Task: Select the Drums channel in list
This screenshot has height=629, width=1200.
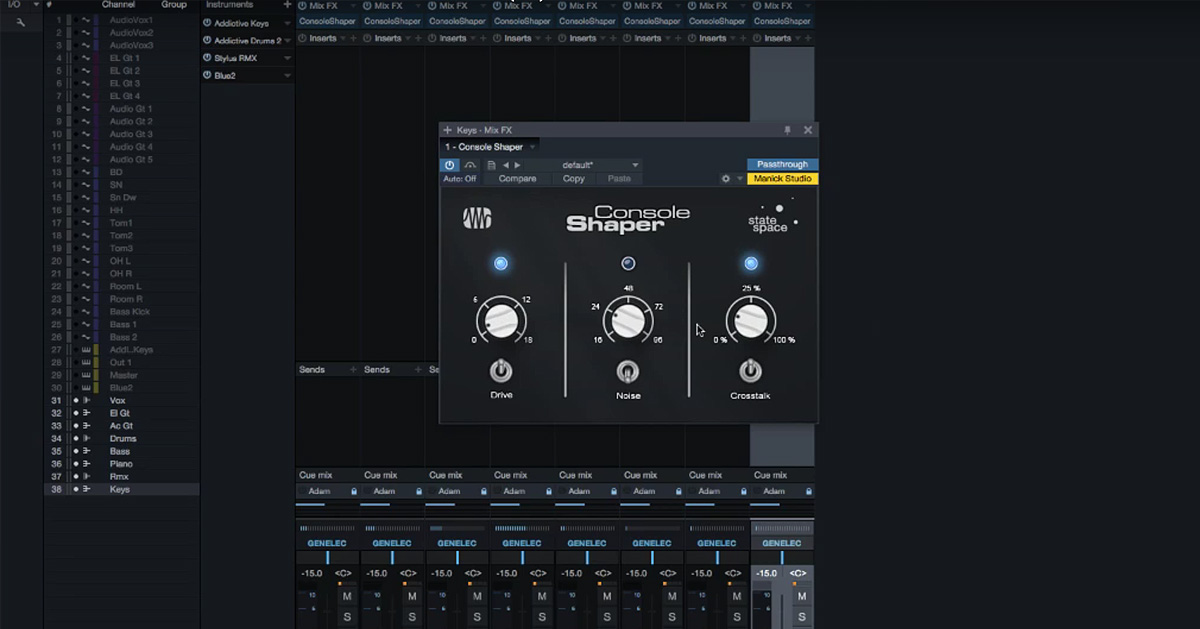Action: [x=123, y=439]
